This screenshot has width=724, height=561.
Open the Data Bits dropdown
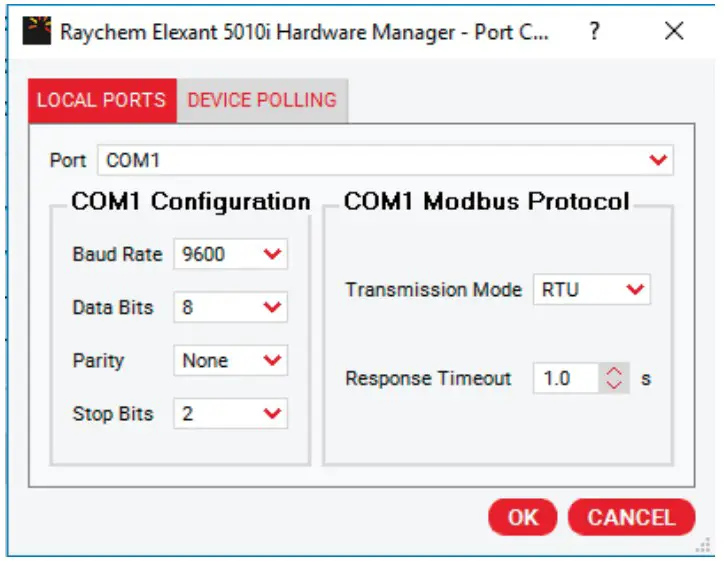tap(230, 308)
